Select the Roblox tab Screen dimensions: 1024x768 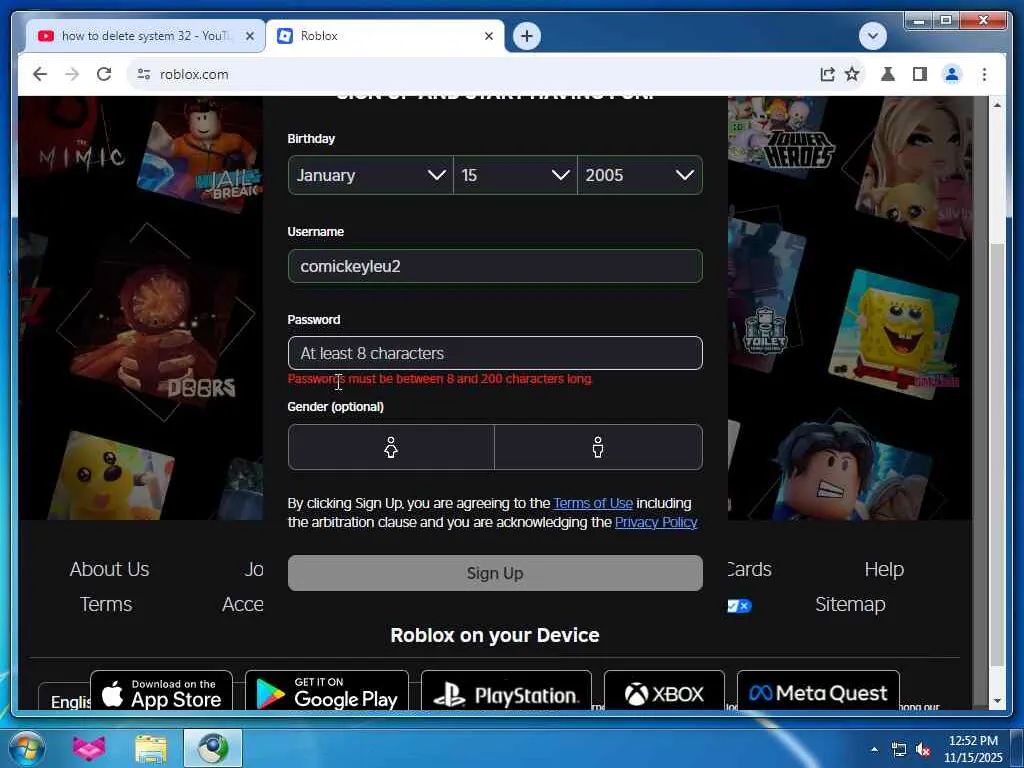[385, 36]
